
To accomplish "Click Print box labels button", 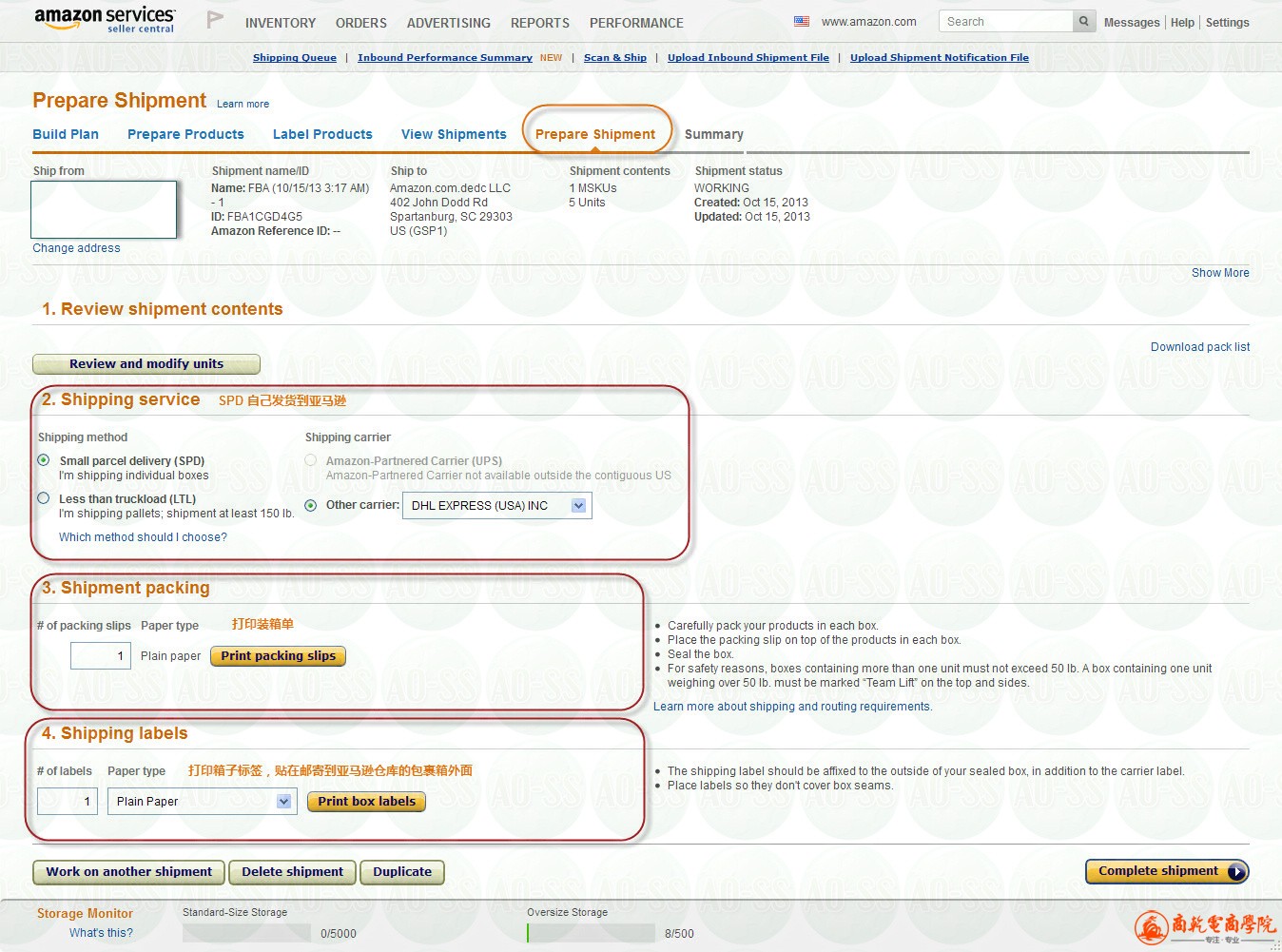I will tap(367, 802).
